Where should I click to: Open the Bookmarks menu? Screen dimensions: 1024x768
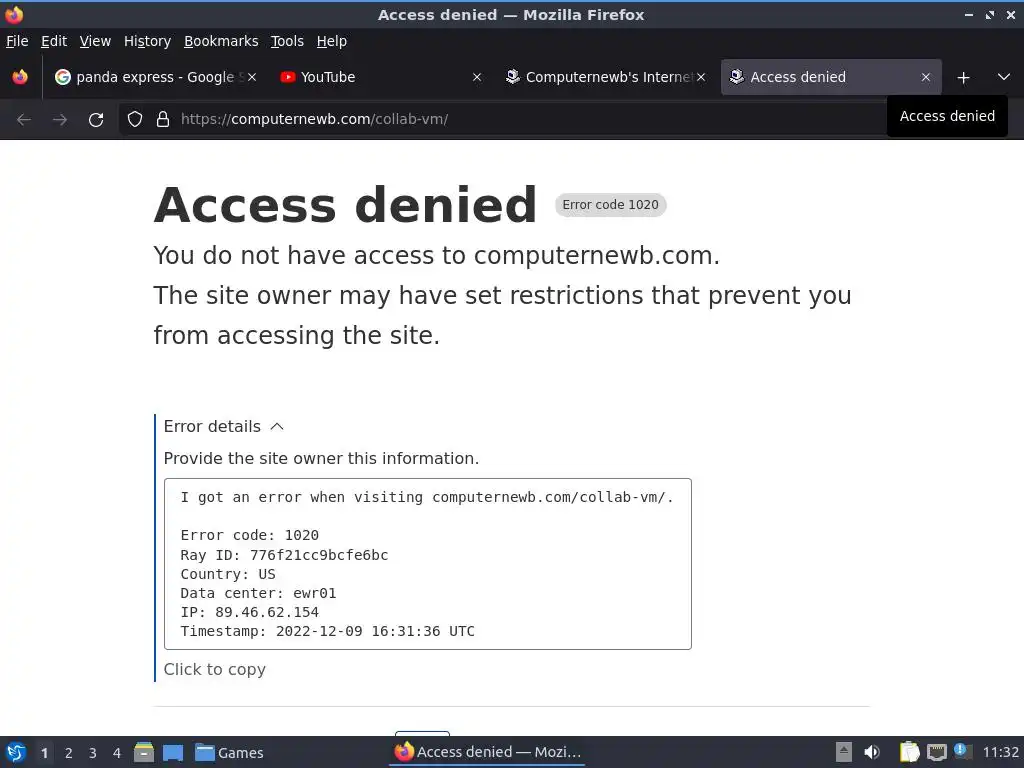221,41
